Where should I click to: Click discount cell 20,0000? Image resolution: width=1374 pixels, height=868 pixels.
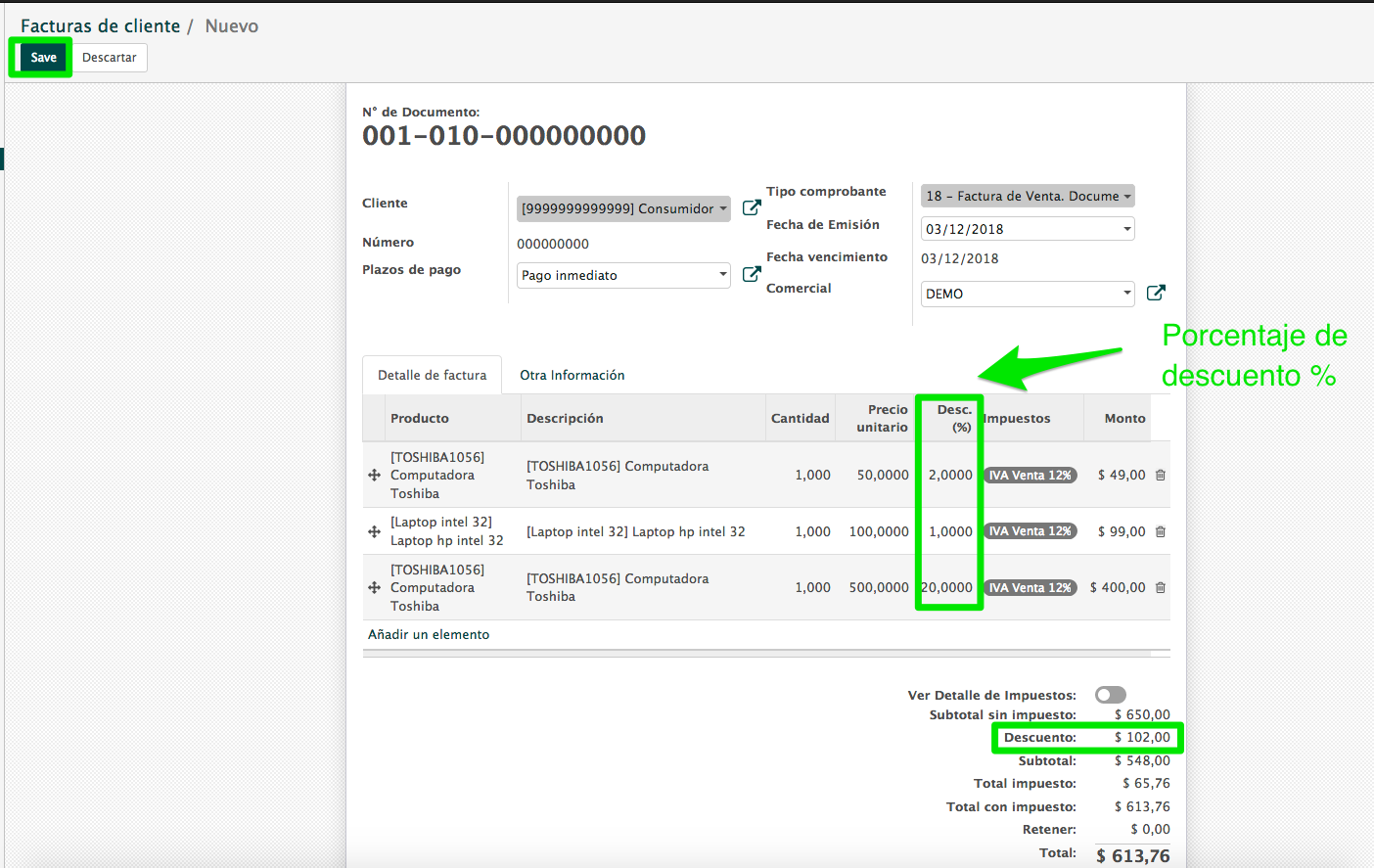point(947,587)
